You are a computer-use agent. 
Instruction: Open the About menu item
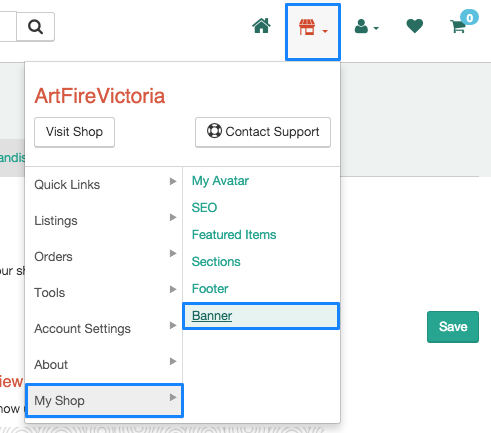tap(104, 364)
